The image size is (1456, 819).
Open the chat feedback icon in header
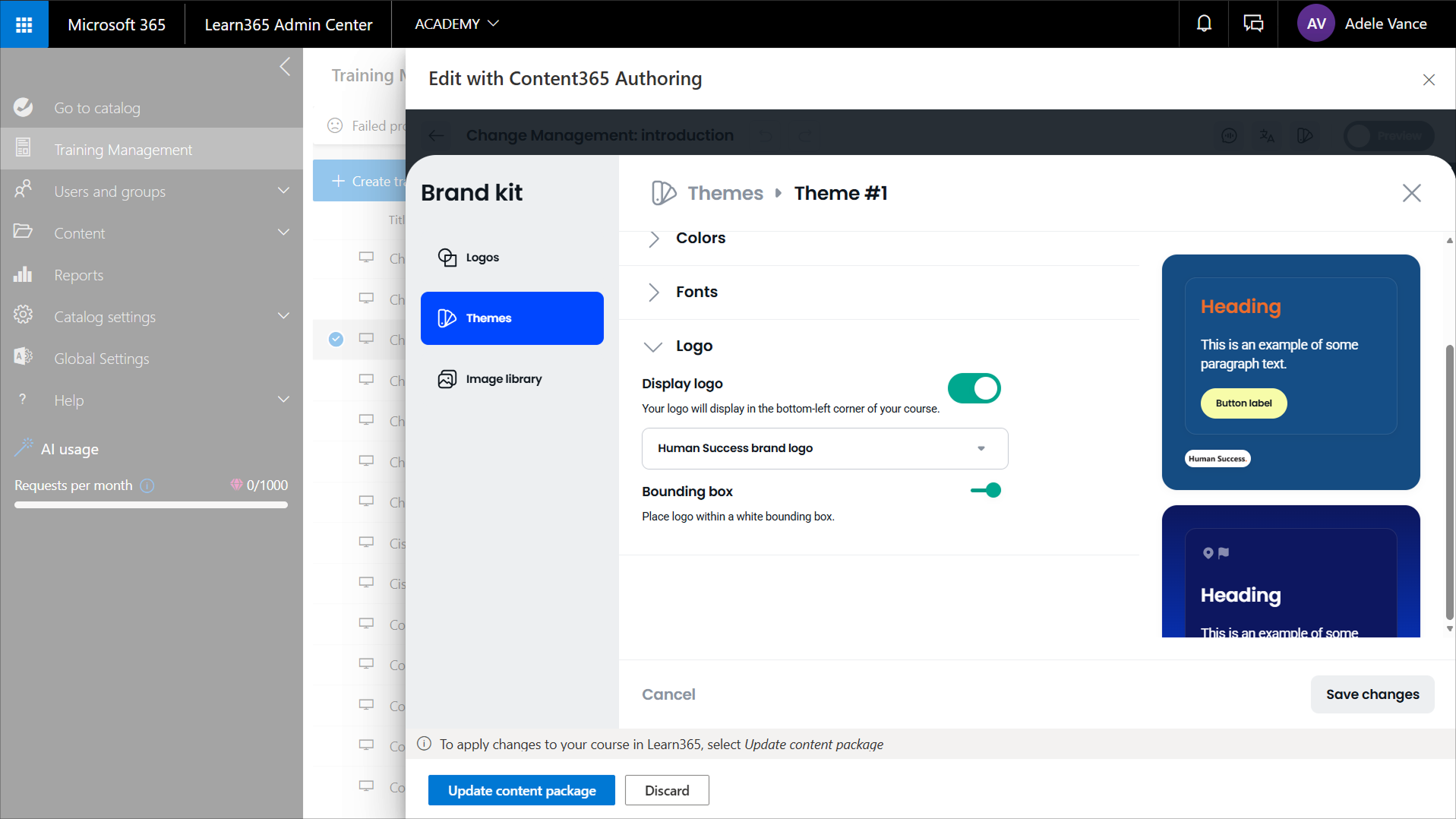(x=1253, y=24)
